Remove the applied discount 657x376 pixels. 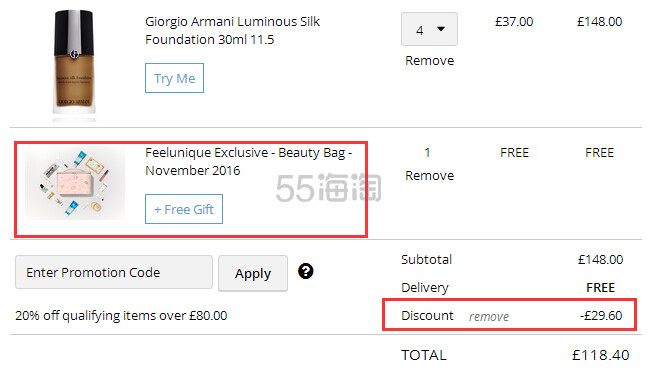[489, 316]
